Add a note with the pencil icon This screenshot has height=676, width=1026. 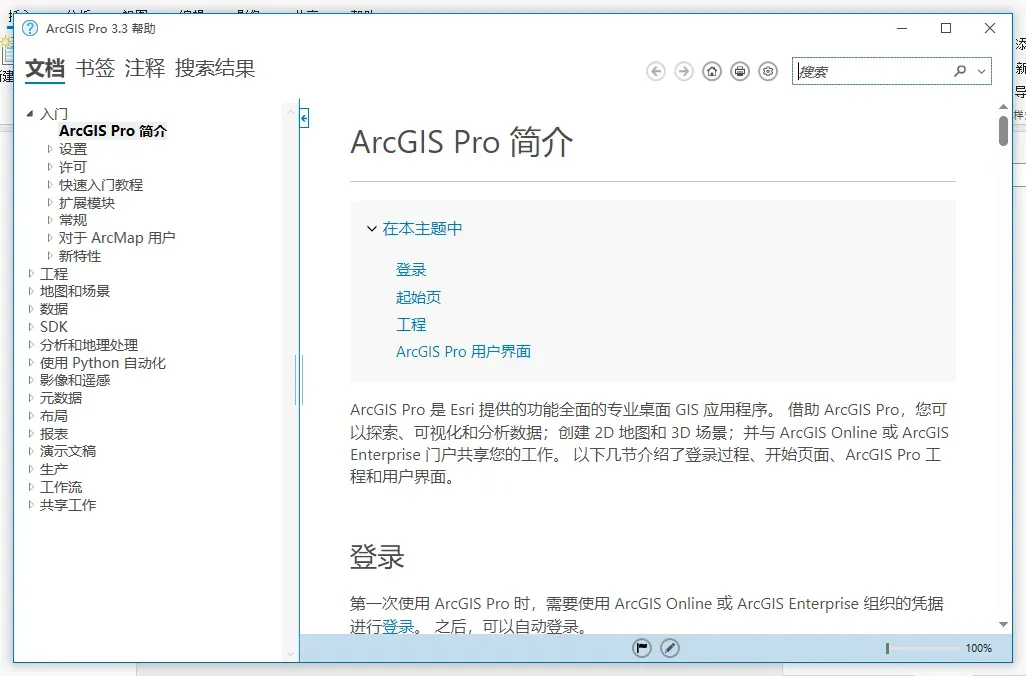pos(669,648)
